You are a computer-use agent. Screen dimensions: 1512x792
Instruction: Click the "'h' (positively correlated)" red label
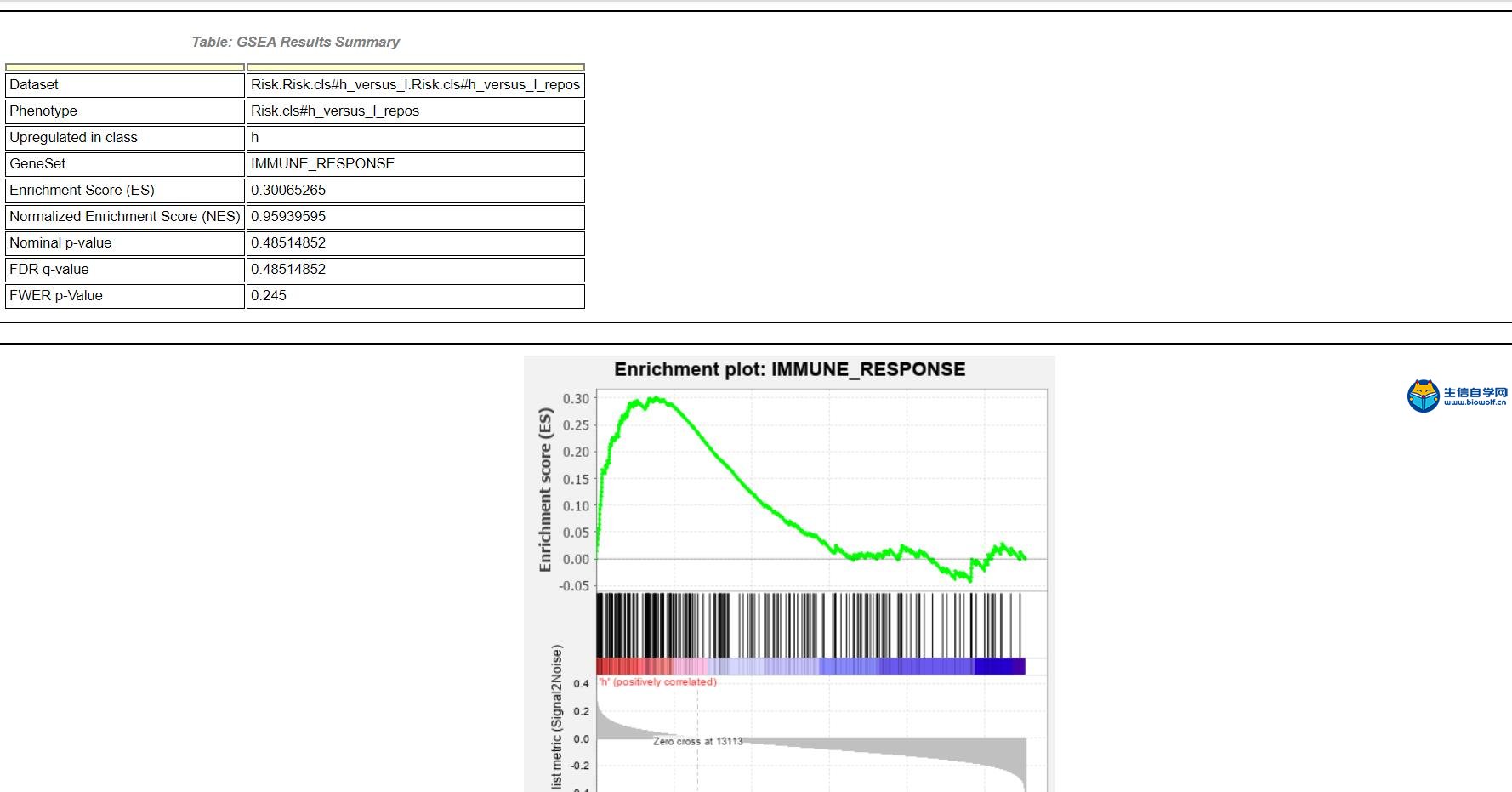pos(657,682)
